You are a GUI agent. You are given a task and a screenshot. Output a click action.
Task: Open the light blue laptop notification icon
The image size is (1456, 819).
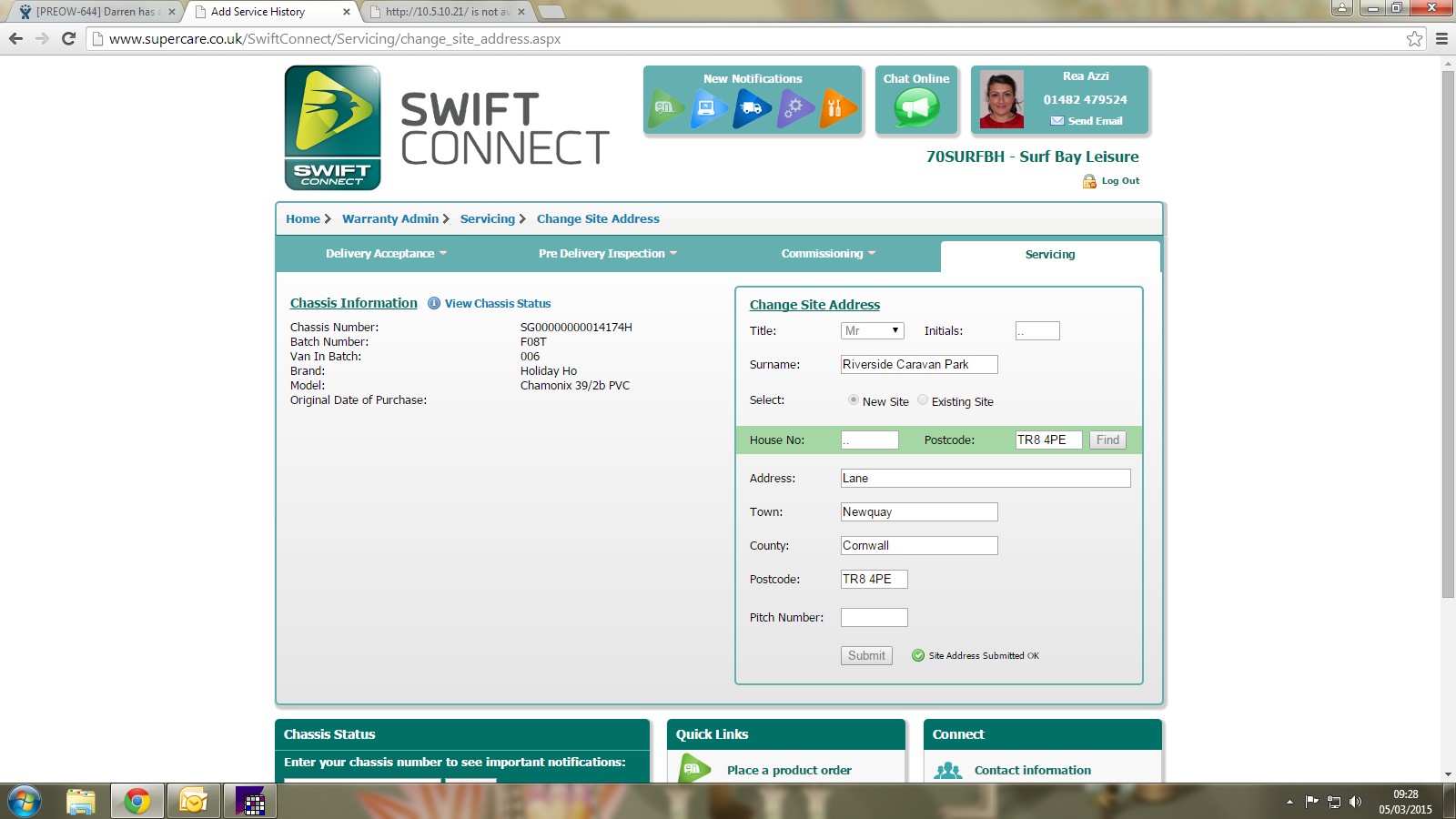708,108
